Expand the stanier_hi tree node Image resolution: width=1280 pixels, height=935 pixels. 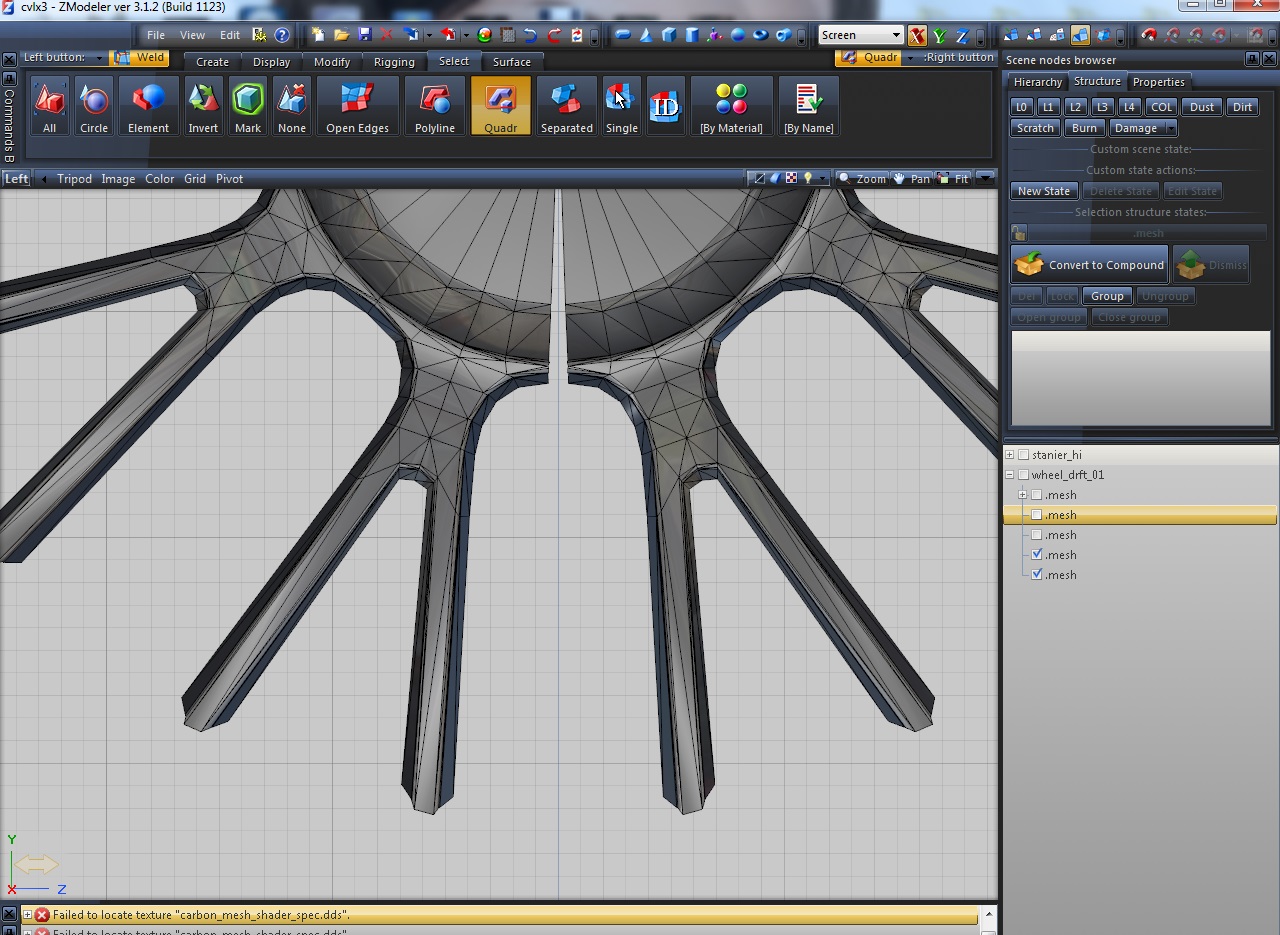(1010, 455)
